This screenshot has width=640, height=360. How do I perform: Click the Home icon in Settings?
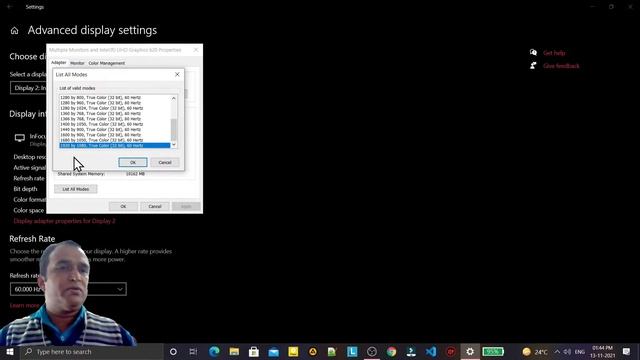pyautogui.click(x=14, y=31)
